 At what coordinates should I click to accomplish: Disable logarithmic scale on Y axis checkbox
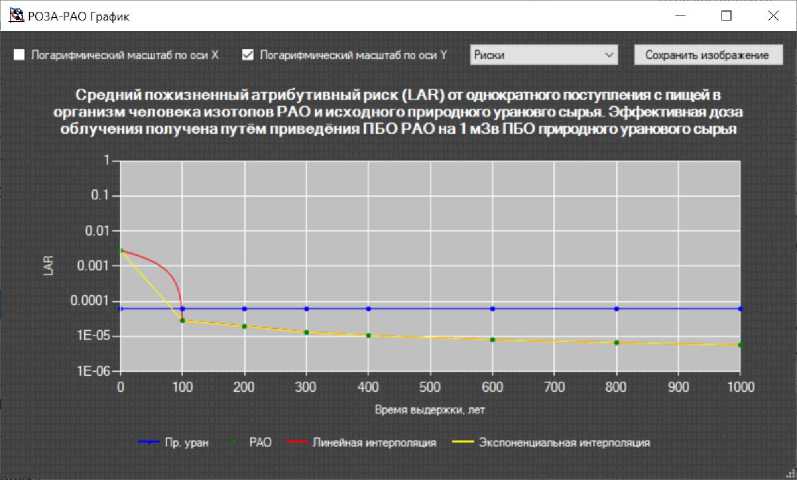click(x=248, y=54)
